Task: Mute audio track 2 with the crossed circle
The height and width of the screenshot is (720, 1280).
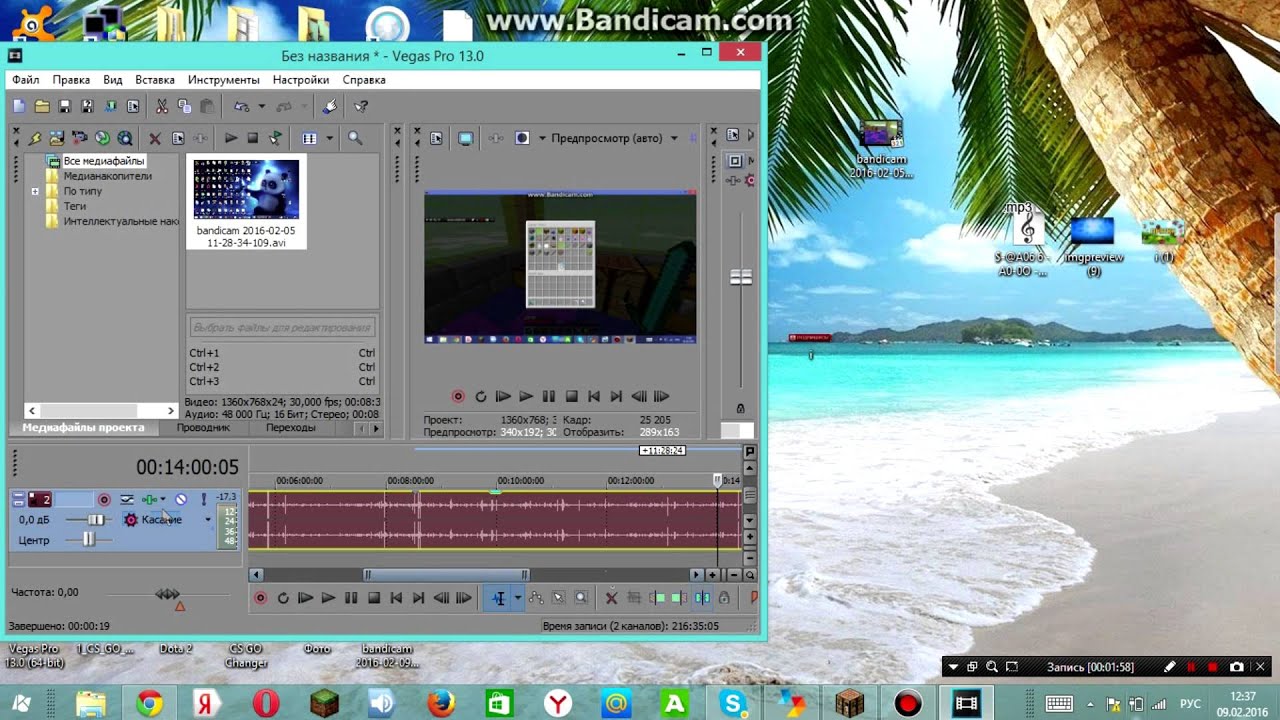Action: point(181,499)
